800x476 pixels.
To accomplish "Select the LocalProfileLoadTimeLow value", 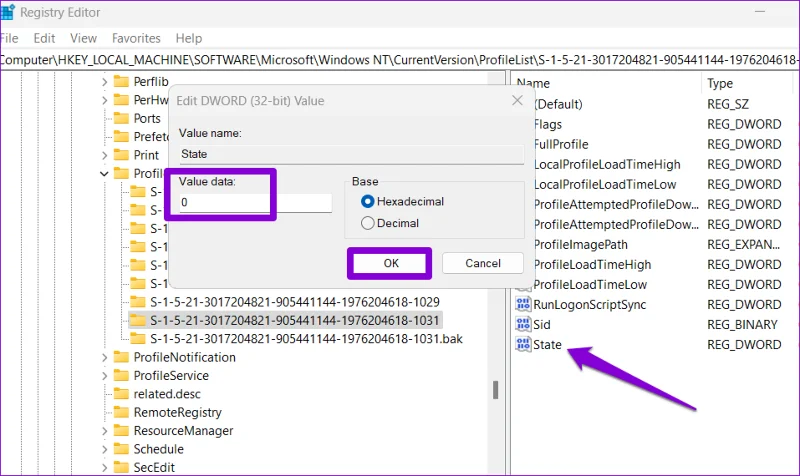I will coord(605,184).
